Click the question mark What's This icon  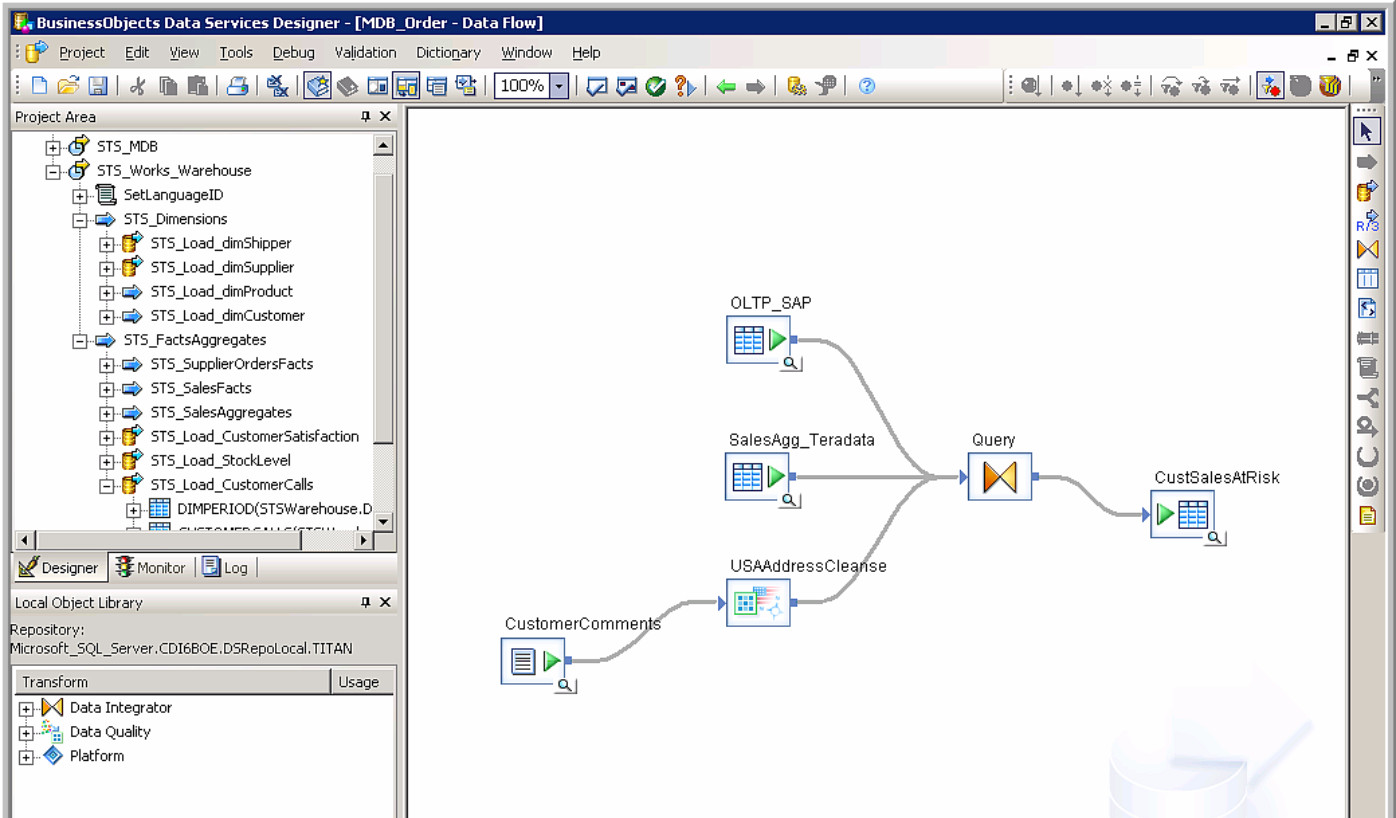click(x=685, y=86)
